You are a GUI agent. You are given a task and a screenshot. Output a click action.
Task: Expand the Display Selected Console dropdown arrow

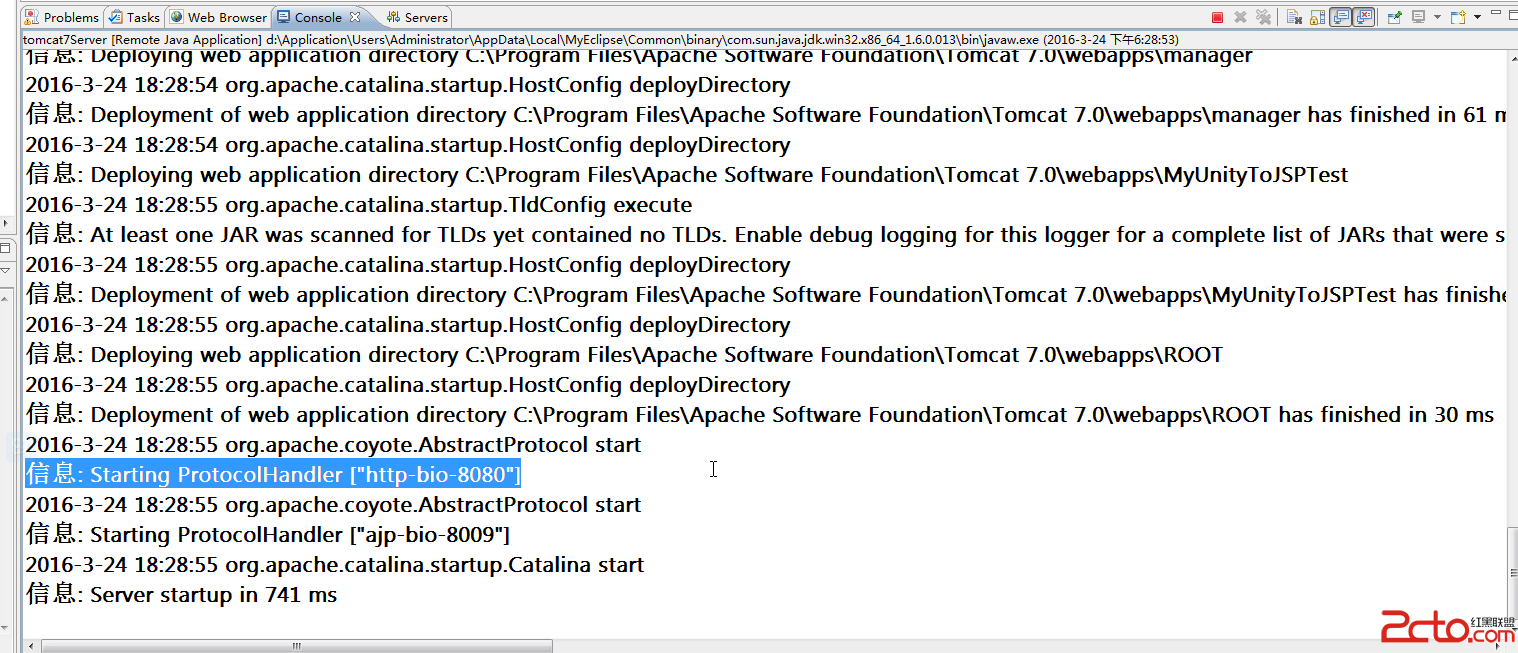1437,17
